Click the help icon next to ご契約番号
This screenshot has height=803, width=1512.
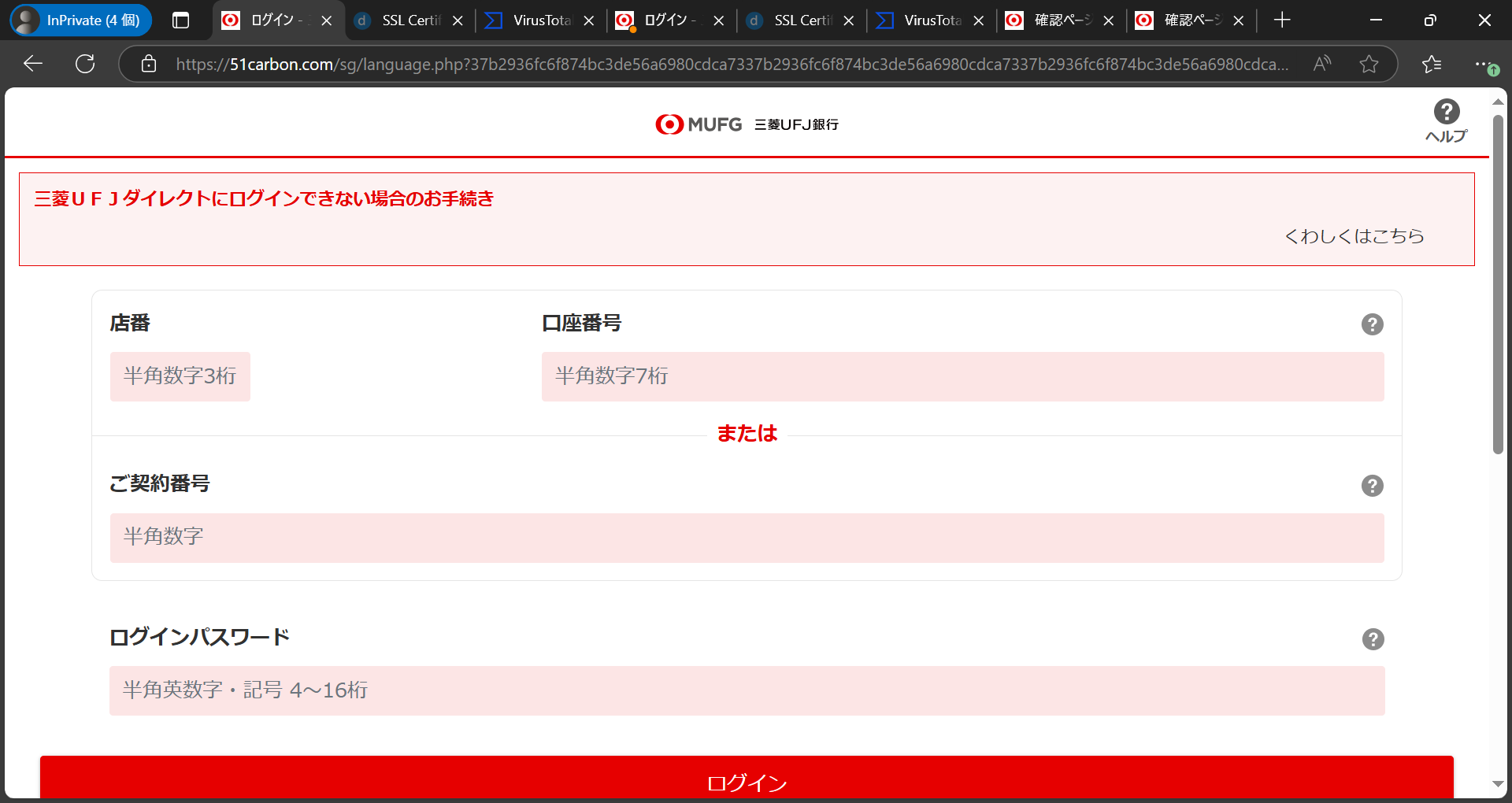(1372, 486)
